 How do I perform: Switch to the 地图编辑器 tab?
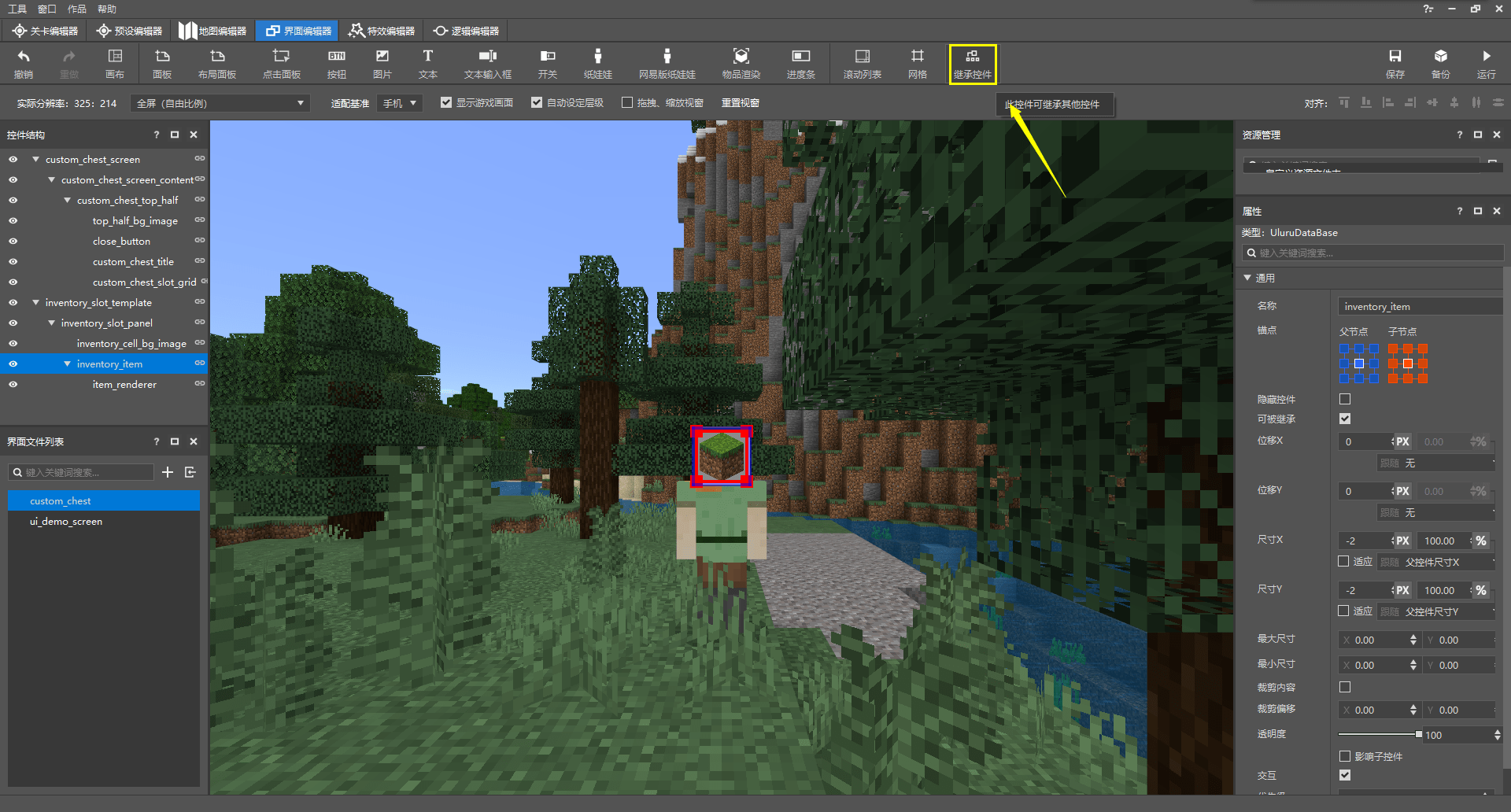[x=212, y=31]
